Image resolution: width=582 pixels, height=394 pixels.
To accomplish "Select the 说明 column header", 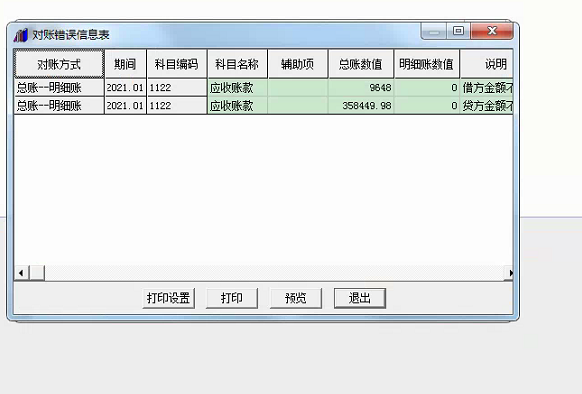I will pyautogui.click(x=487, y=64).
